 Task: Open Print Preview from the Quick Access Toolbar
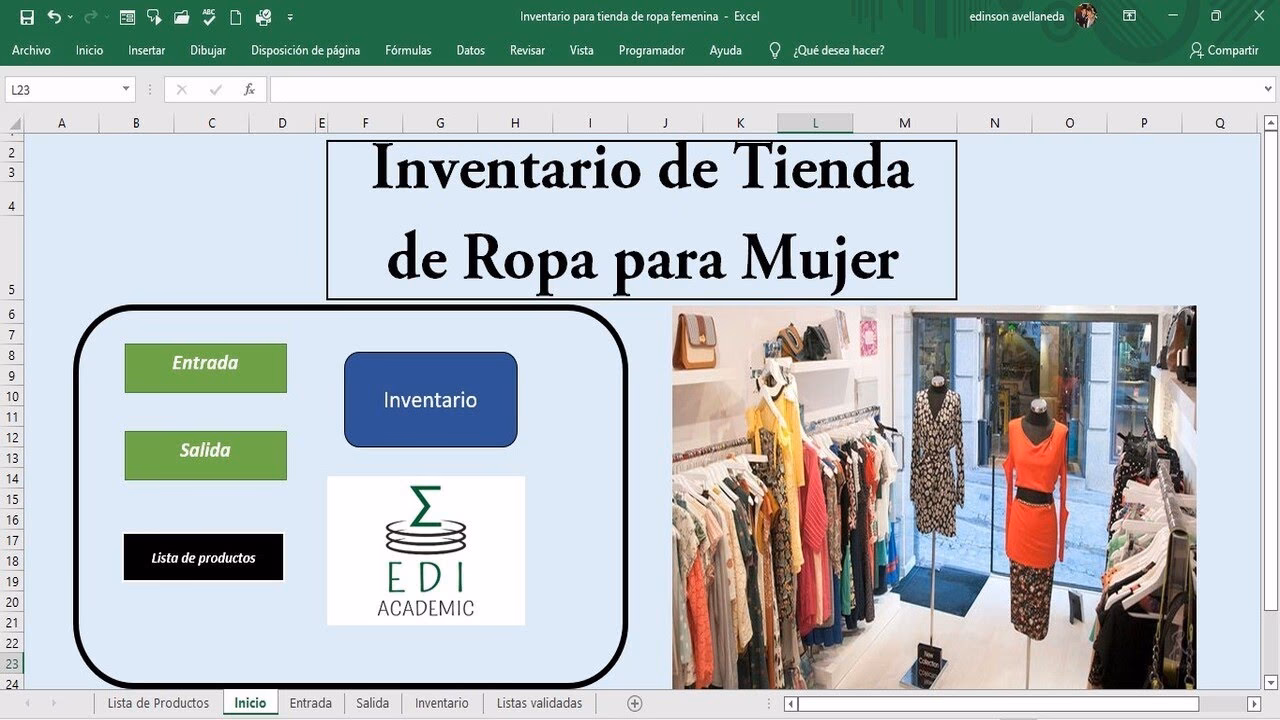point(263,16)
